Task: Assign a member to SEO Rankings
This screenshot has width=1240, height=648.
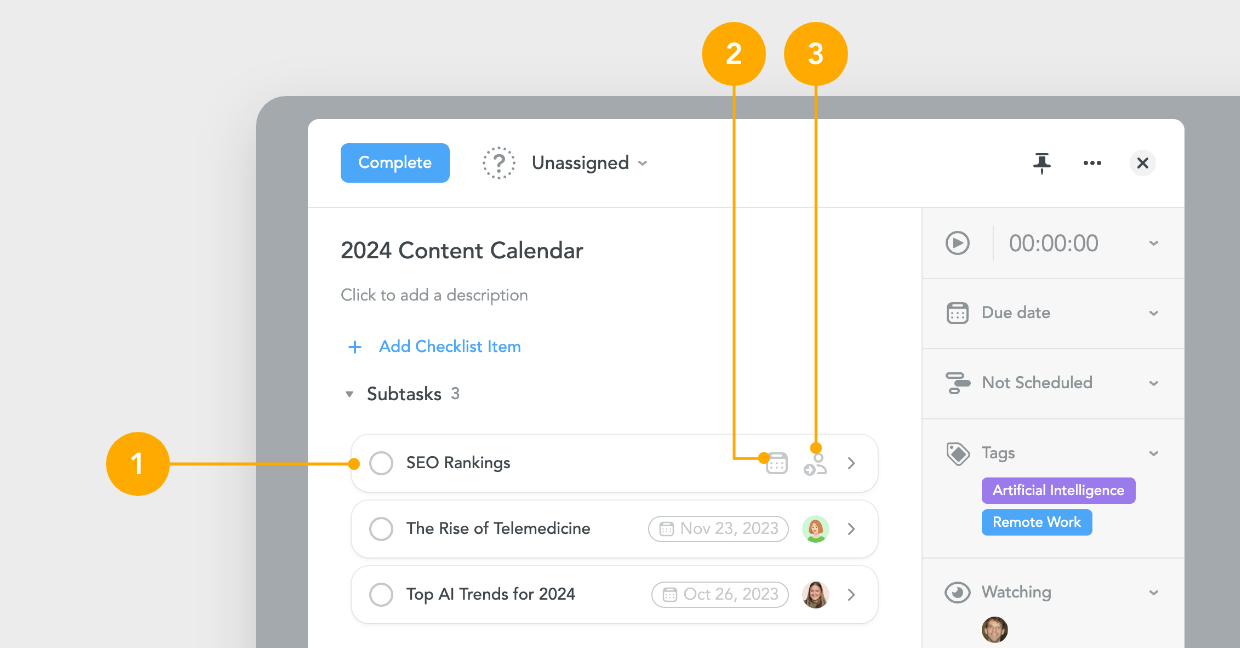Action: [815, 463]
